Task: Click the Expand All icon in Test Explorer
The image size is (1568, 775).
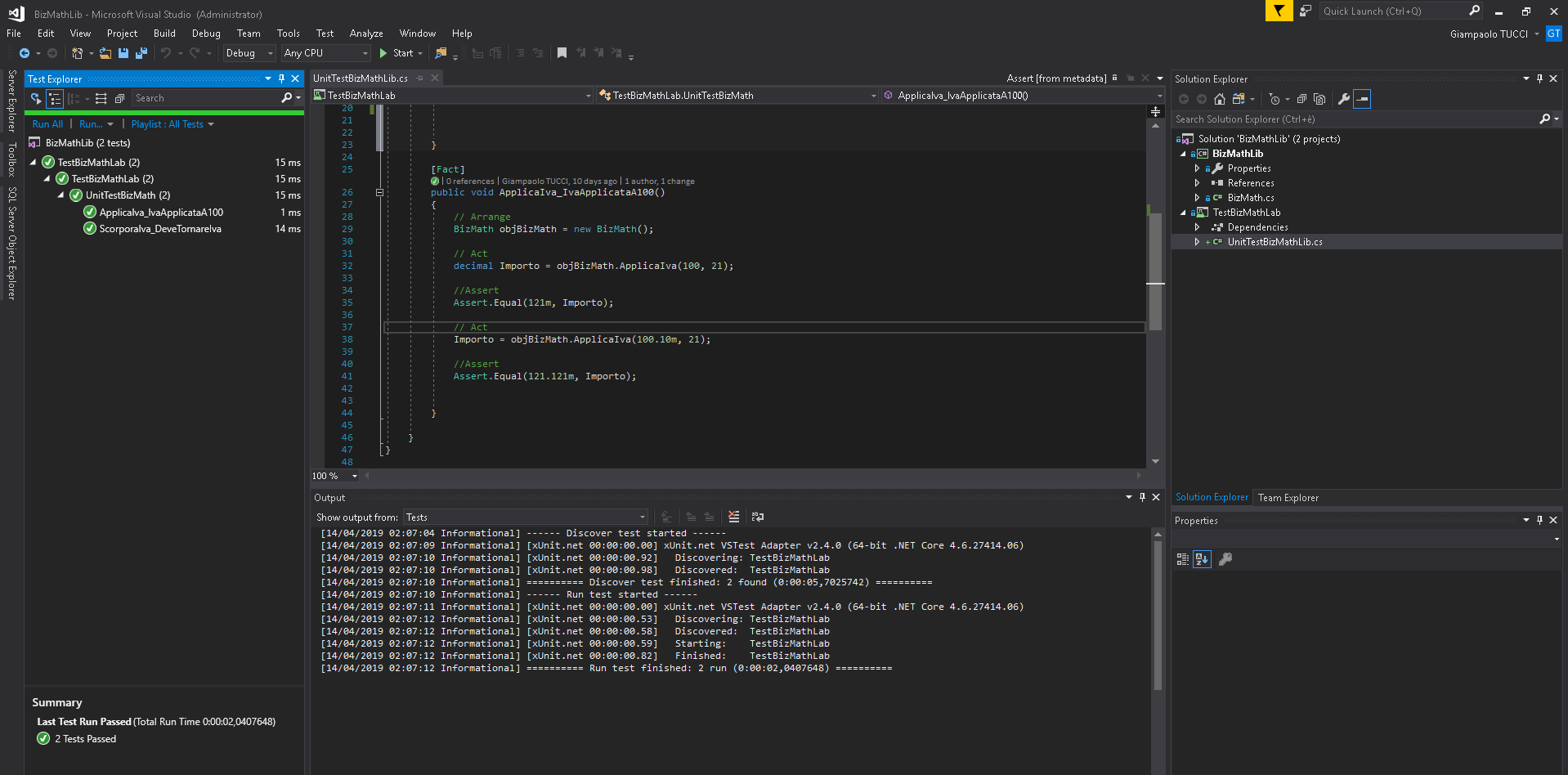Action: pos(101,98)
